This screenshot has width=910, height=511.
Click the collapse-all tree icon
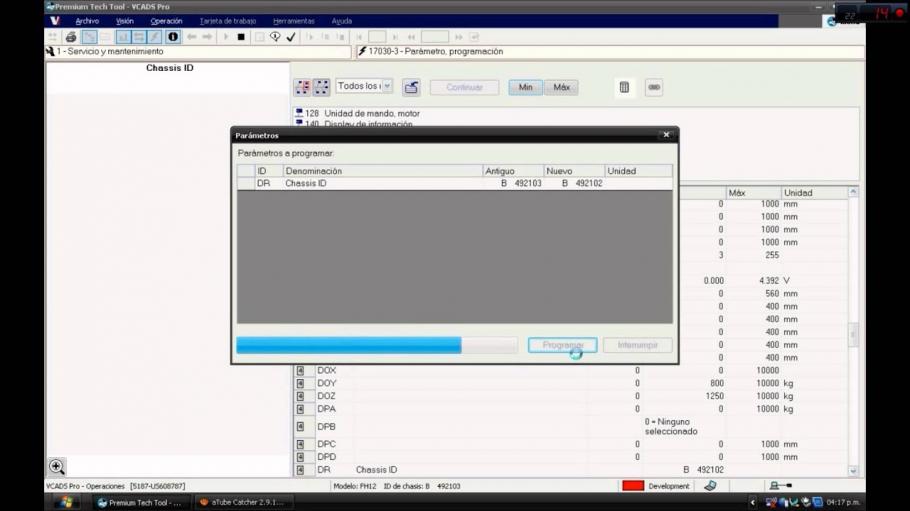[x=322, y=87]
